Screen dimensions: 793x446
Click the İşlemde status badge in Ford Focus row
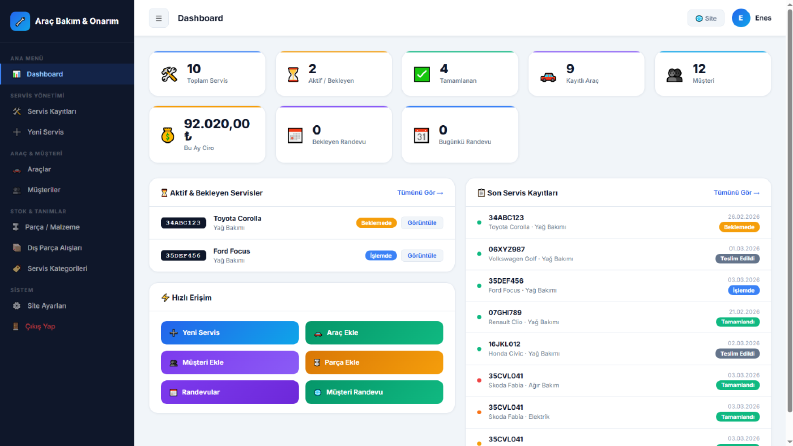[x=381, y=256]
